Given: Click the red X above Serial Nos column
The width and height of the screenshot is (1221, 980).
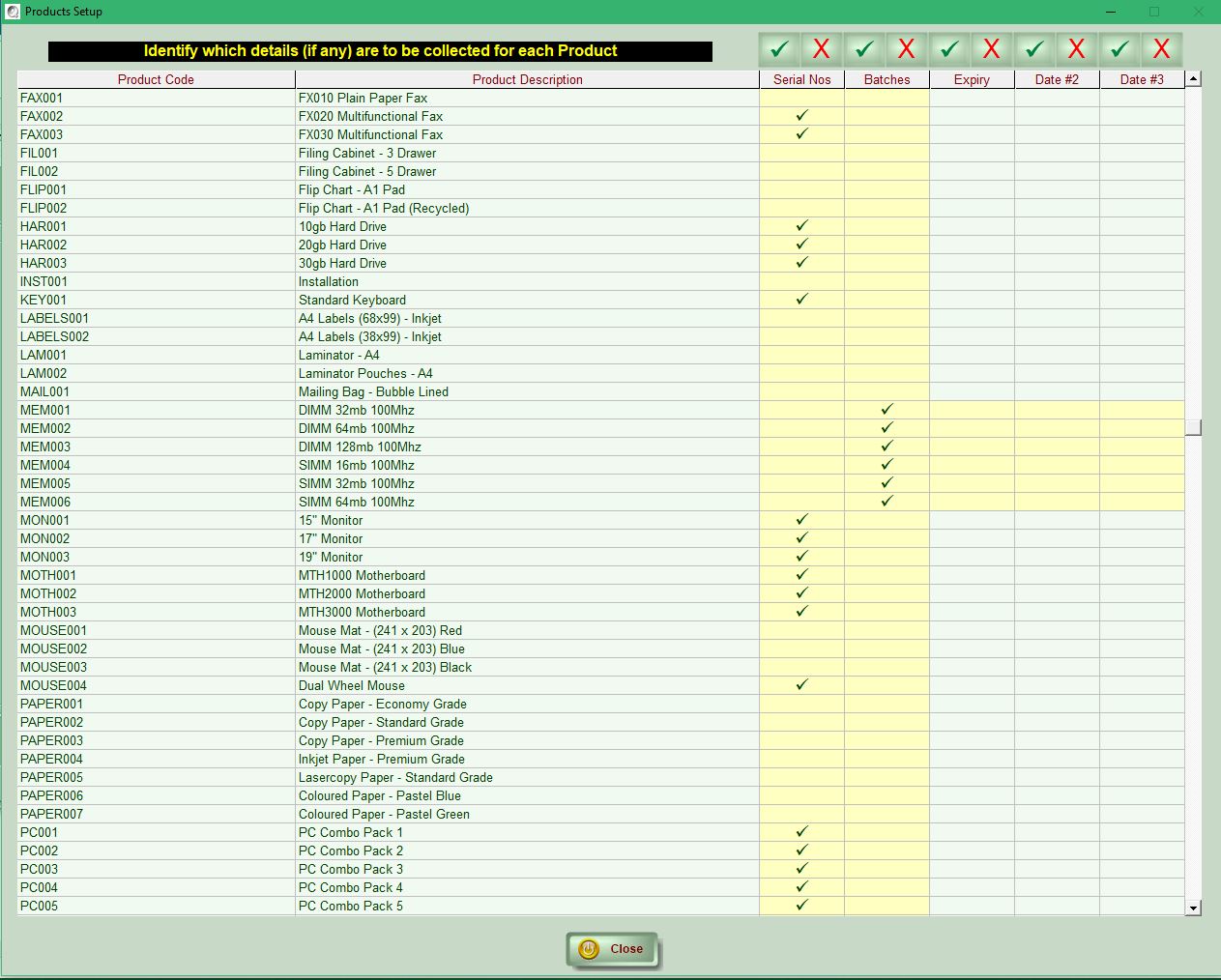Looking at the screenshot, I should pyautogui.click(x=822, y=49).
